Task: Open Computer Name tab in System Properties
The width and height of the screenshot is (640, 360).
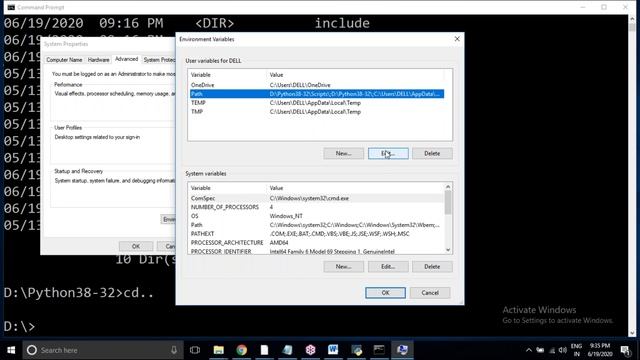Action: tap(64, 60)
